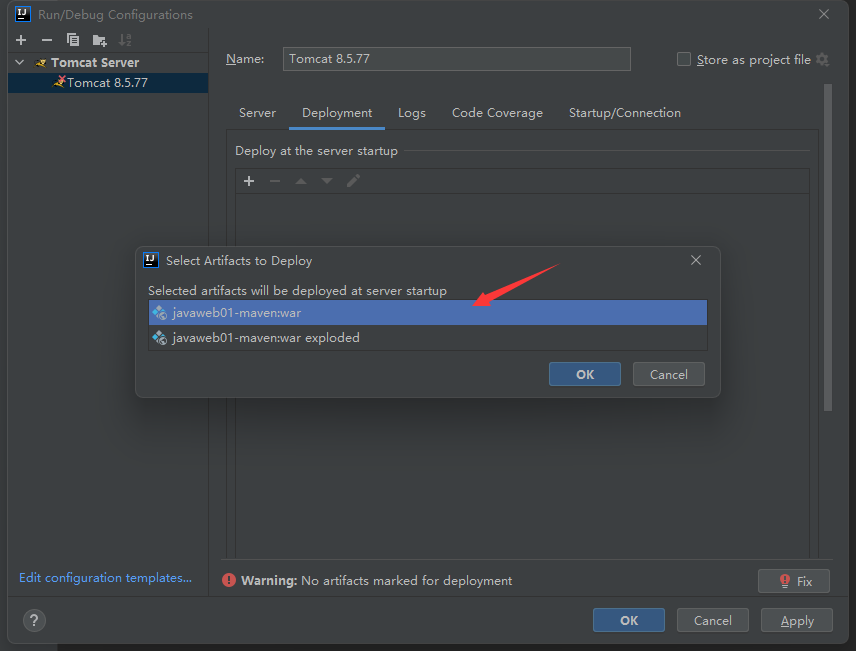
Task: Select Tomcat 8.5.77 configuration in tree
Action: (x=107, y=83)
